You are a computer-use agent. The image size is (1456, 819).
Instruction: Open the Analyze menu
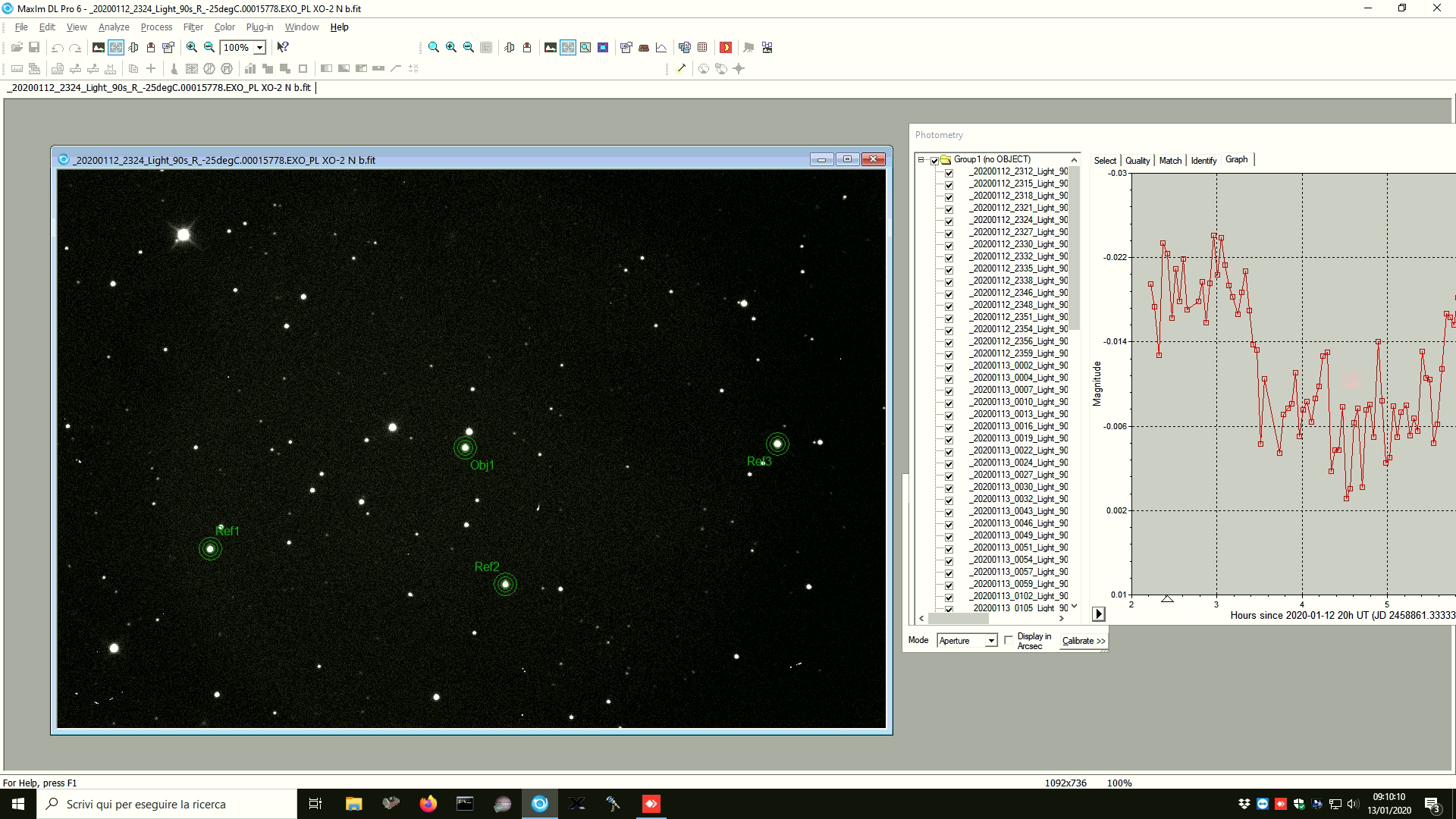114,27
